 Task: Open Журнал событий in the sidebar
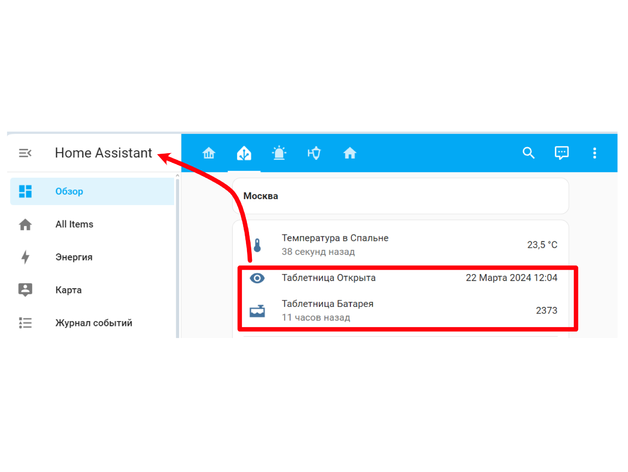(x=93, y=323)
